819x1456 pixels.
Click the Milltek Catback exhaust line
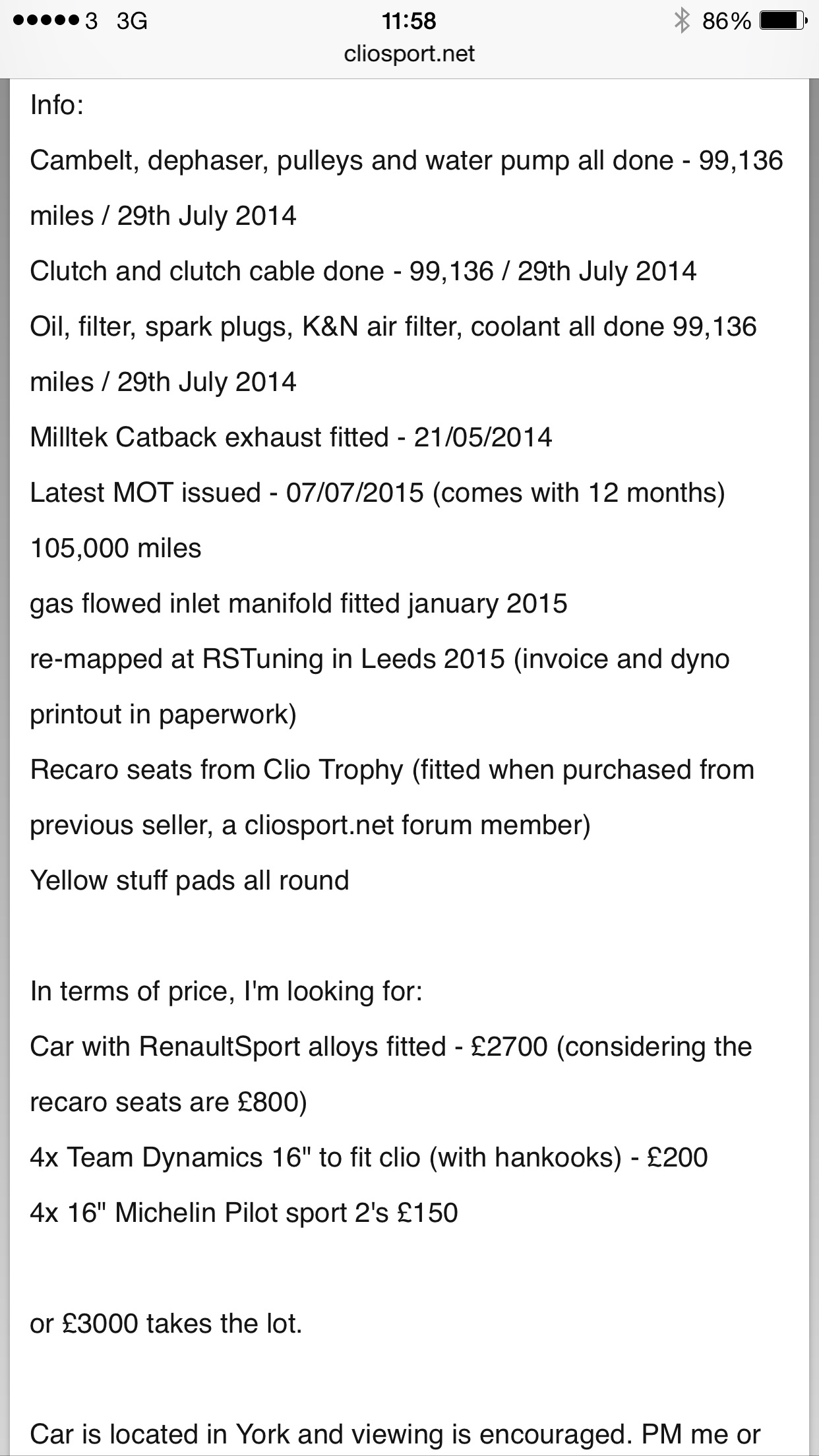(291, 438)
